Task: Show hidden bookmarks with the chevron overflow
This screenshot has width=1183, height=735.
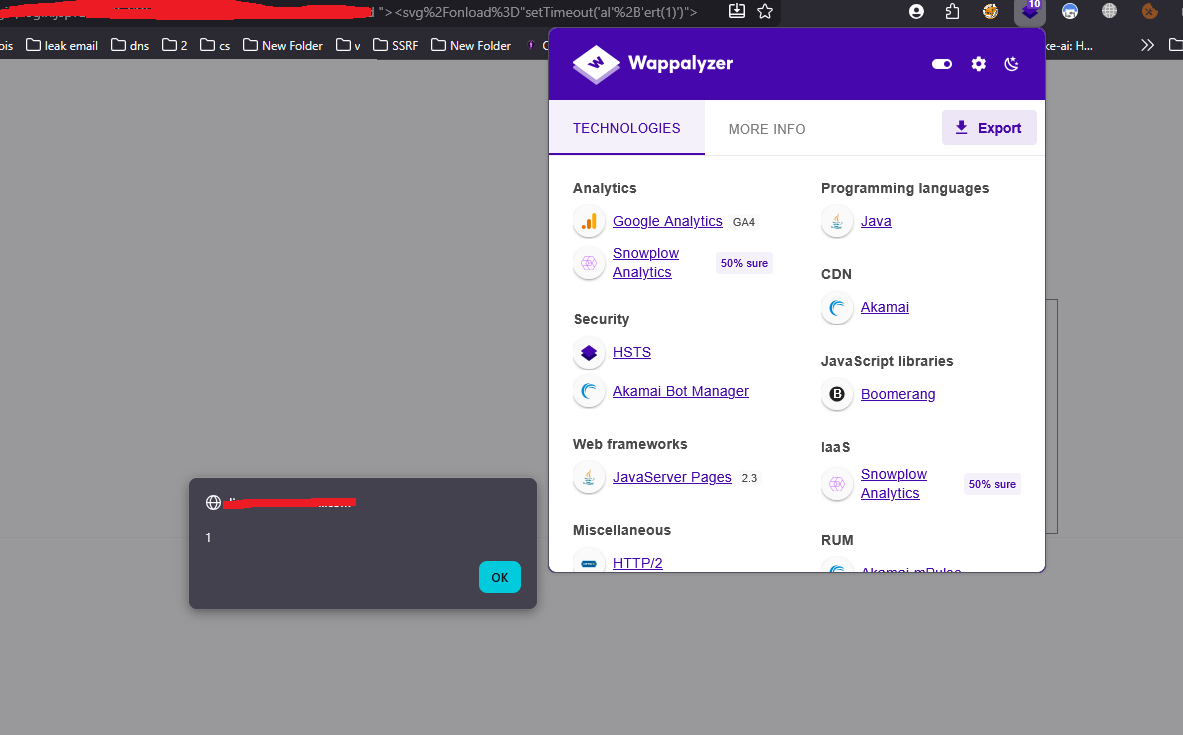Action: pos(1148,45)
